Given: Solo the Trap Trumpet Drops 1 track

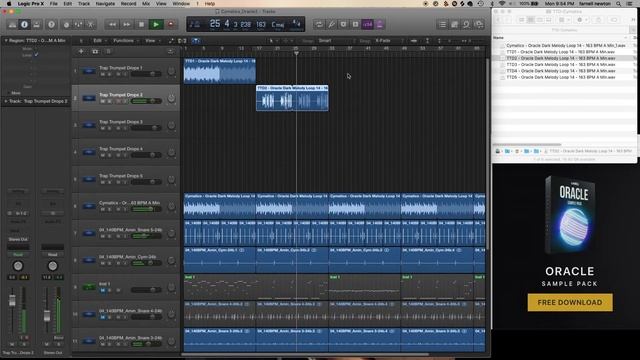Looking at the screenshot, I should click(x=109, y=74).
